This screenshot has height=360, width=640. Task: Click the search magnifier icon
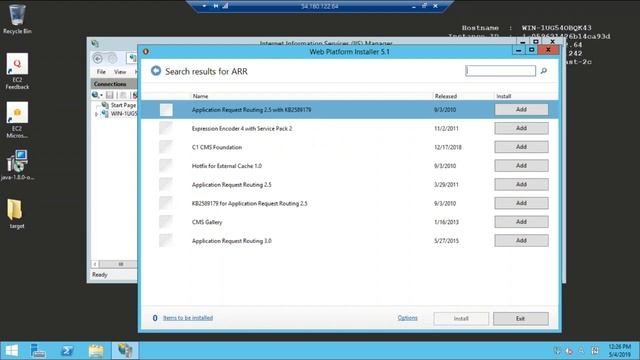coord(544,71)
